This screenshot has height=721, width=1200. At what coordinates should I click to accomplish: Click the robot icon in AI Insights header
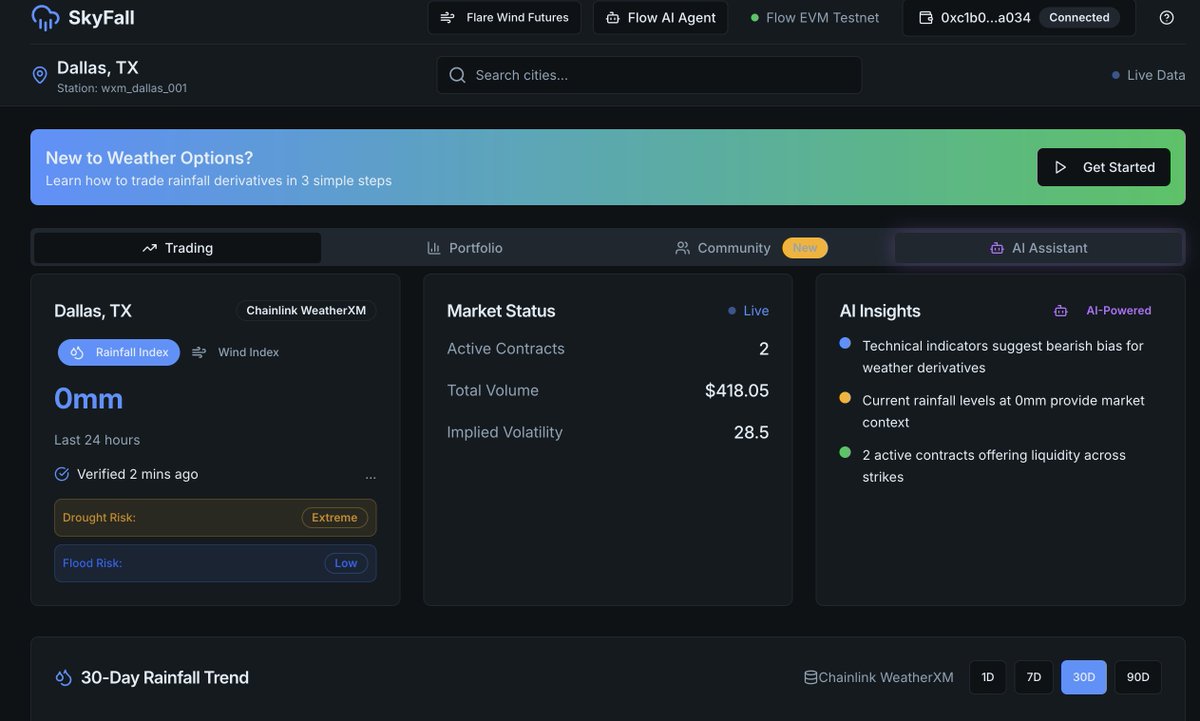click(x=1060, y=311)
